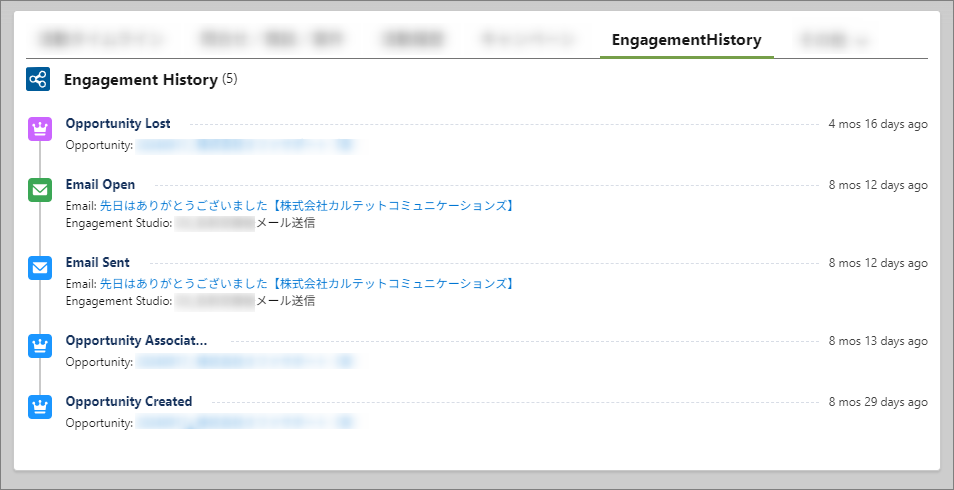The width and height of the screenshot is (954, 490).
Task: Open the email link under Email Open
Action: [x=307, y=206]
